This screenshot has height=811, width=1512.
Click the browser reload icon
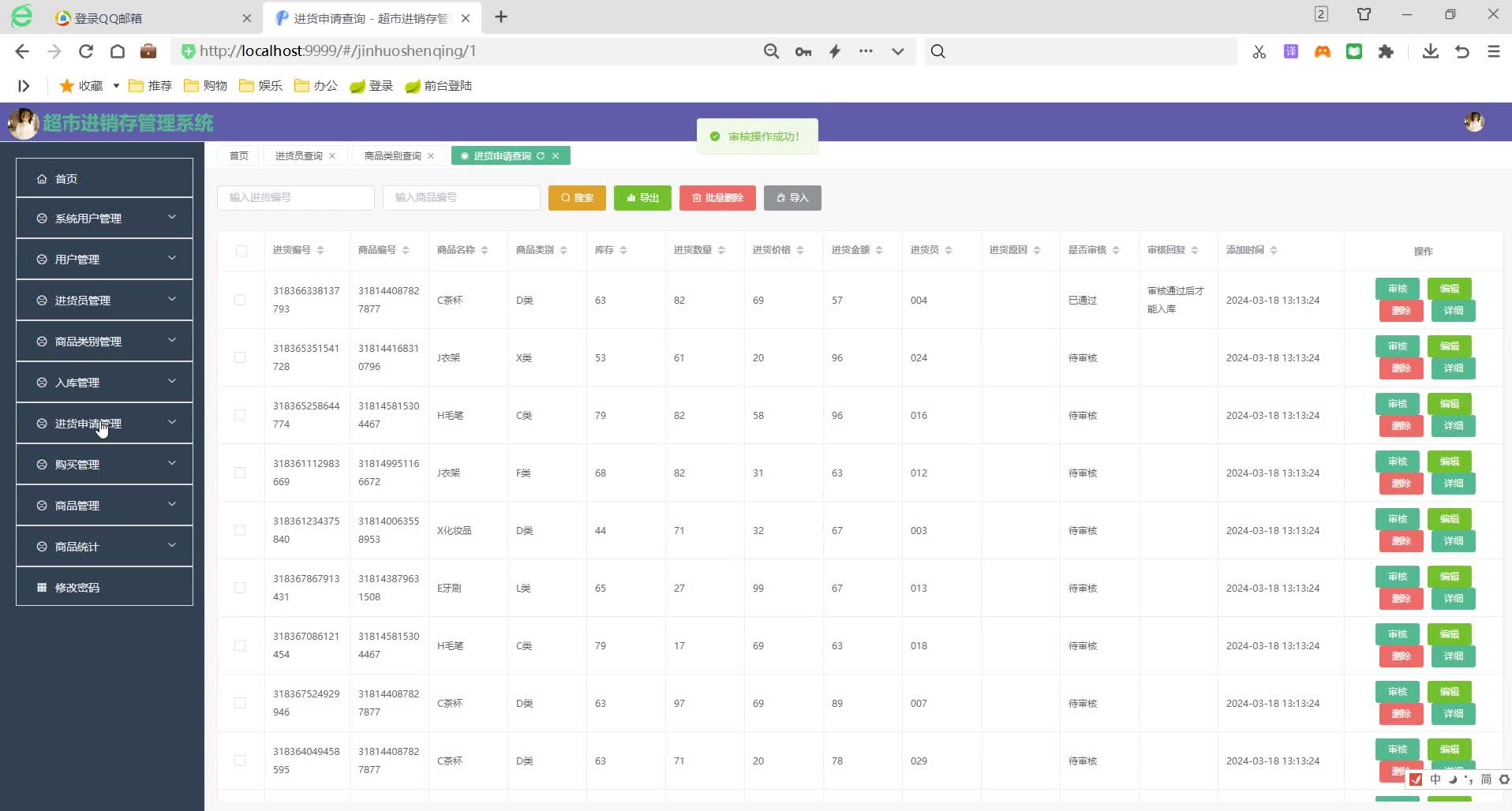tap(86, 51)
